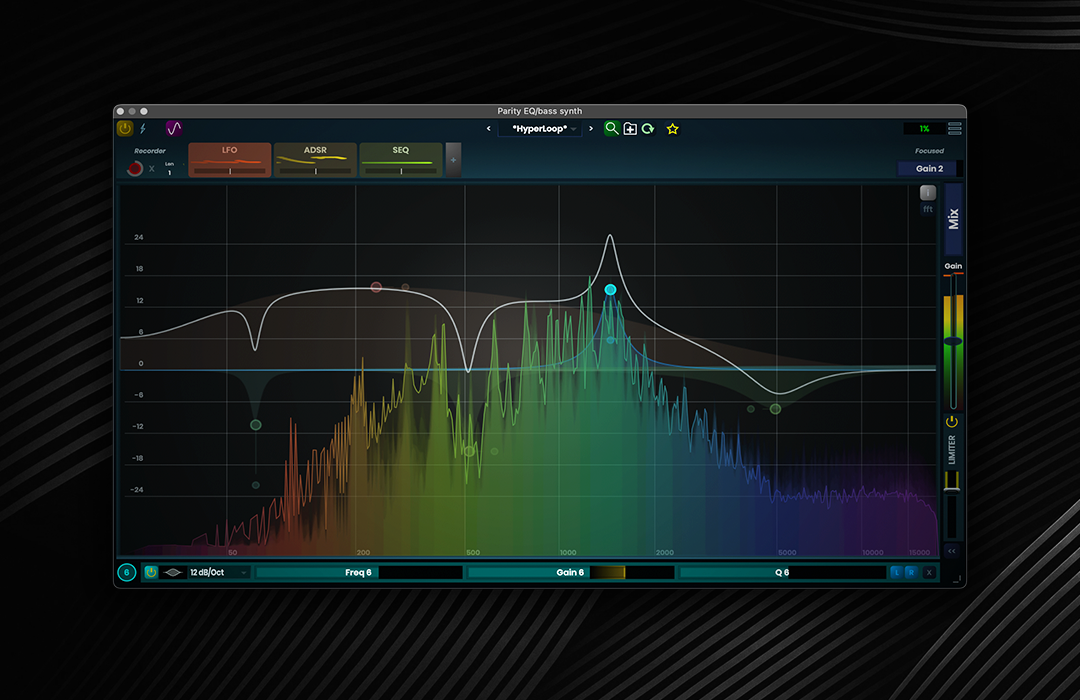Toggle the band 6 power button
1080x700 pixels.
(151, 573)
